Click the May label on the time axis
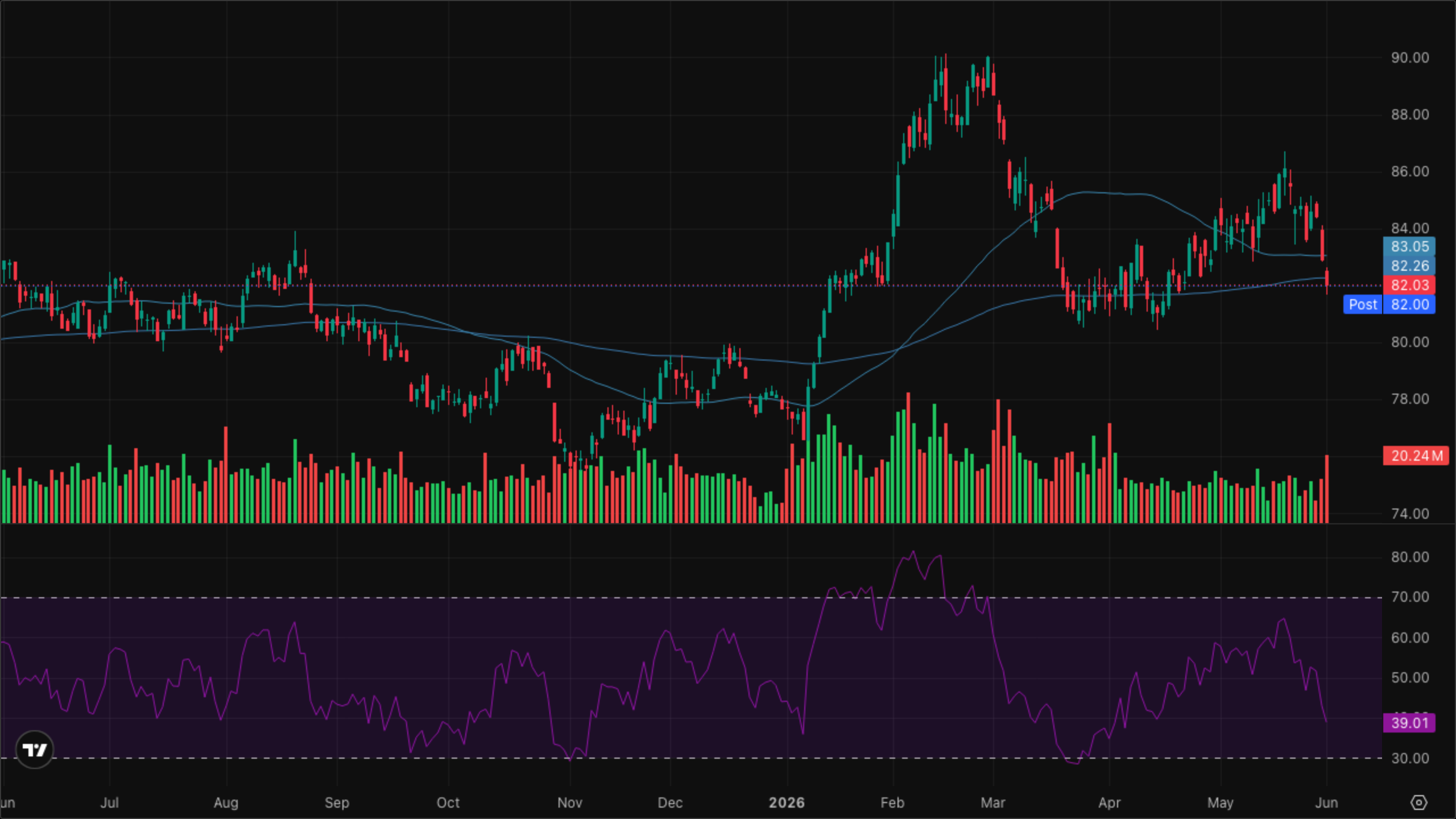This screenshot has height=819, width=1456. coord(1221,803)
